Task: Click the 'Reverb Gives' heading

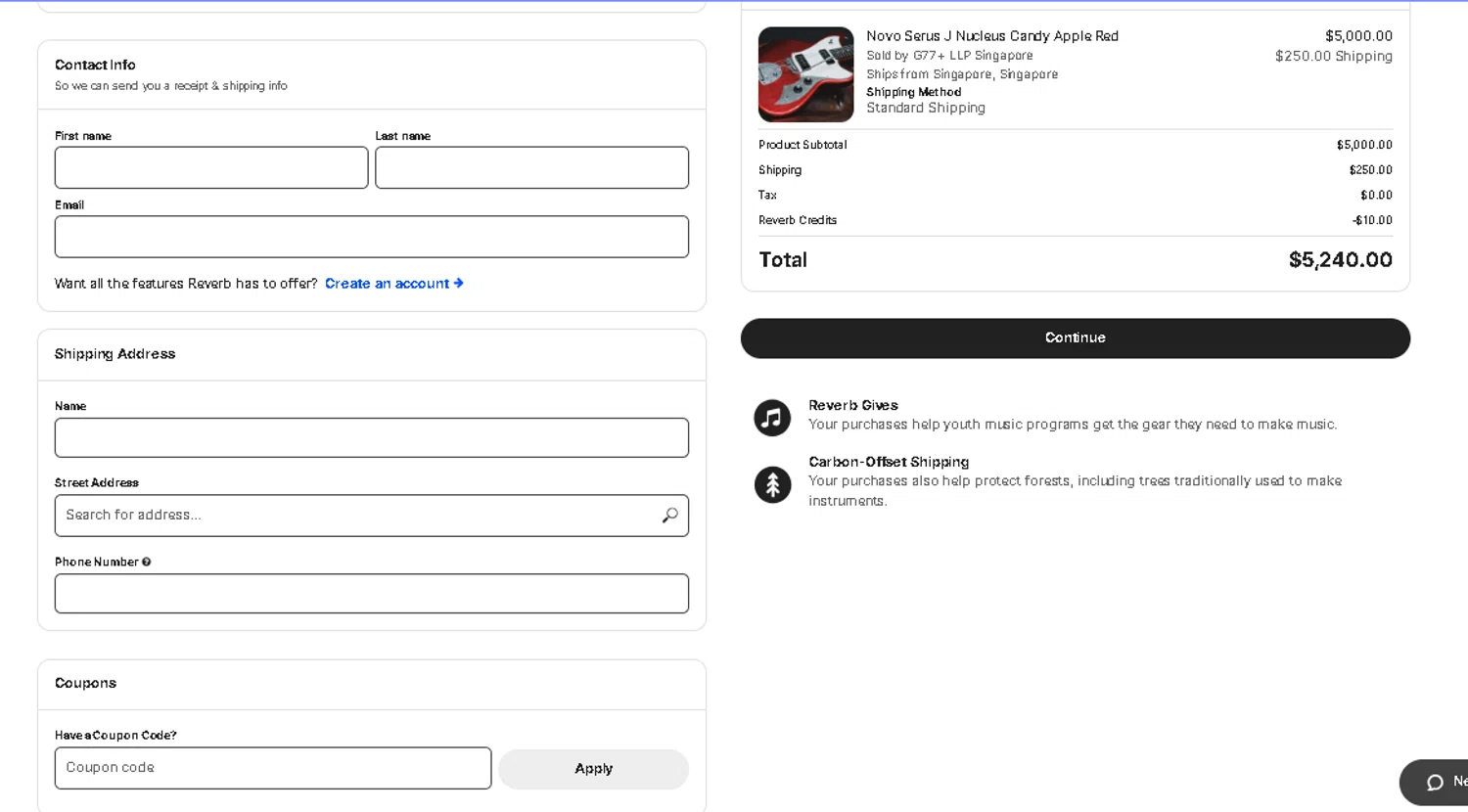Action: [853, 405]
